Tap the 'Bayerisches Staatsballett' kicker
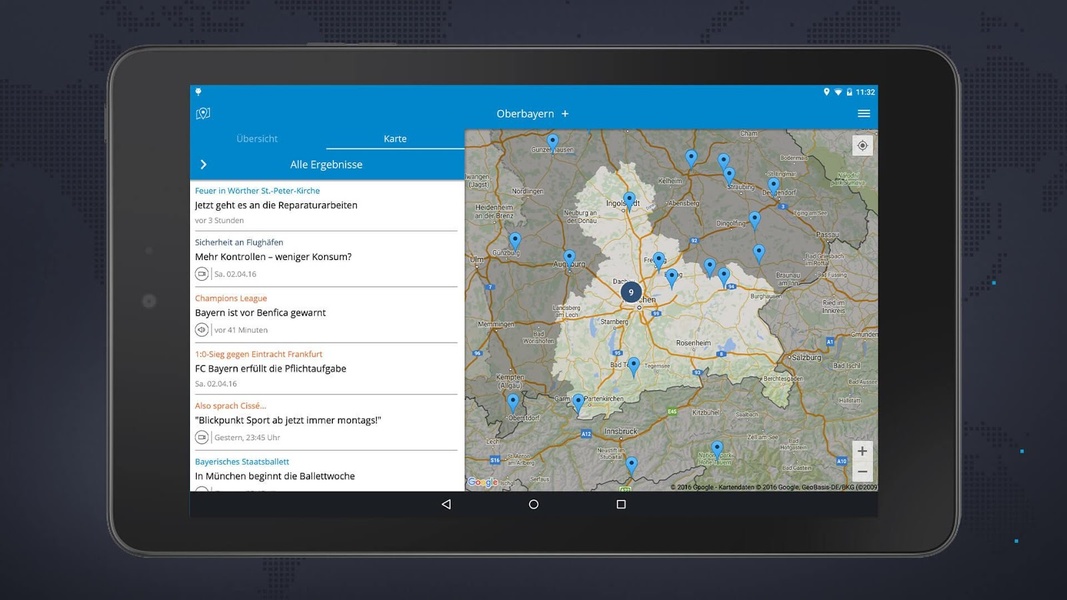The width and height of the screenshot is (1067, 600). tap(242, 461)
